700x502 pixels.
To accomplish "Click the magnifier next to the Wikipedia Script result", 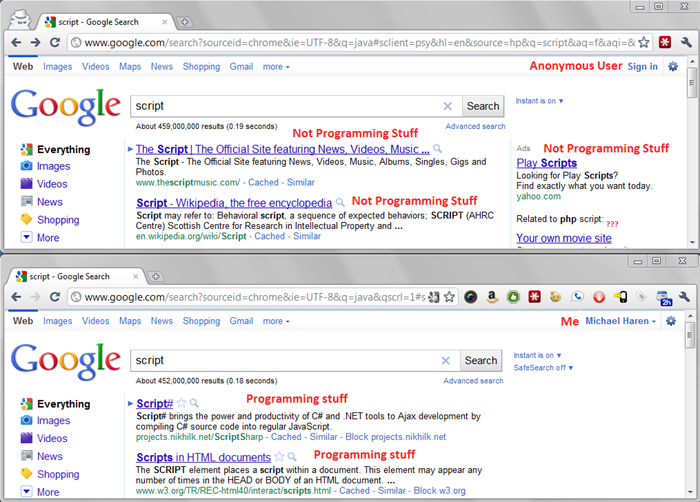I will 340,203.
